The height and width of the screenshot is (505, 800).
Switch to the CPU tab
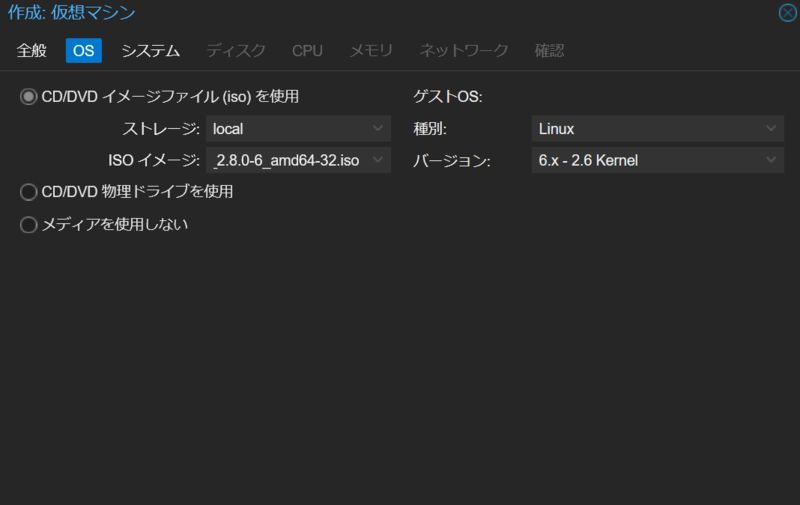click(307, 50)
